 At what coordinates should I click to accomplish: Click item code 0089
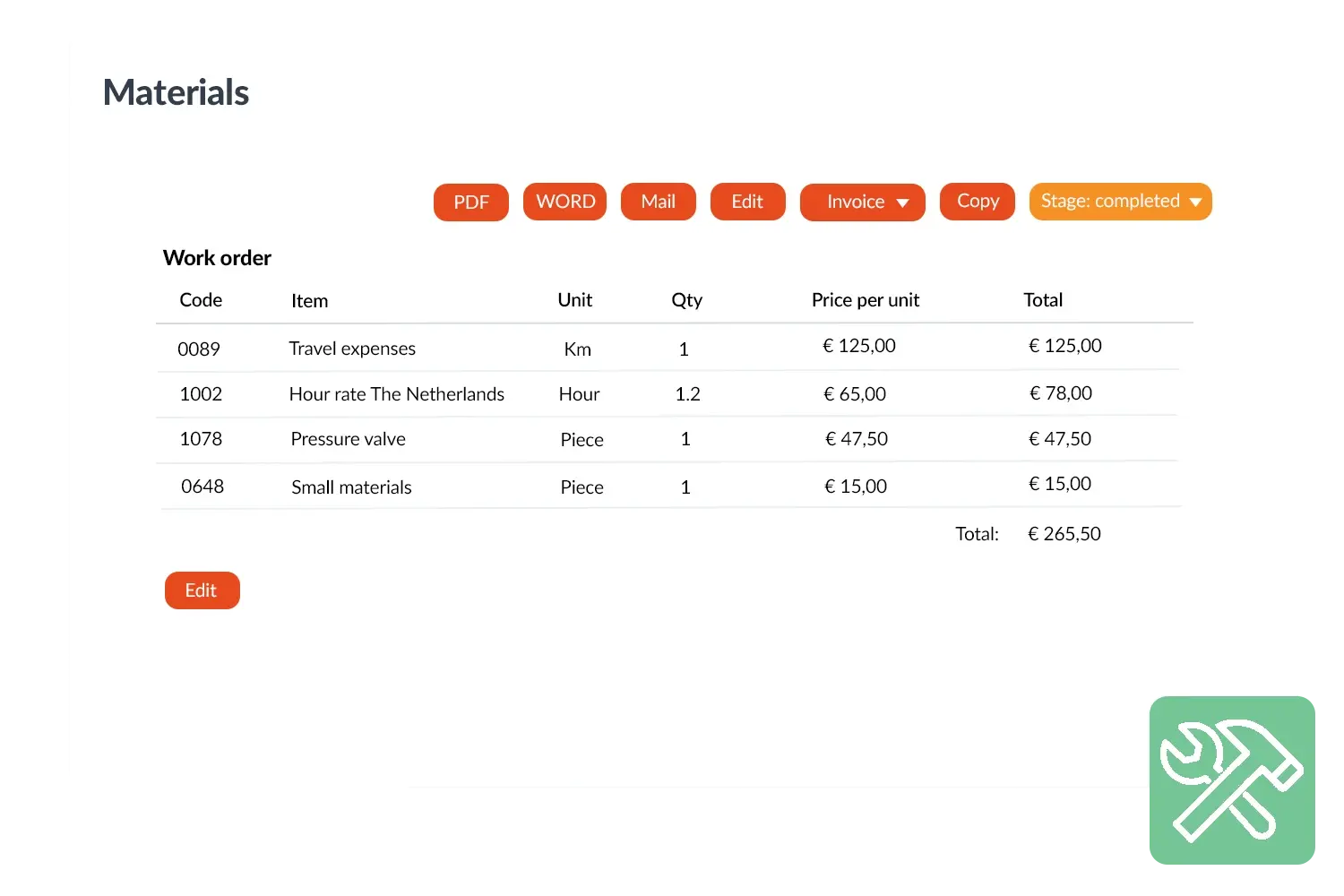pos(199,349)
